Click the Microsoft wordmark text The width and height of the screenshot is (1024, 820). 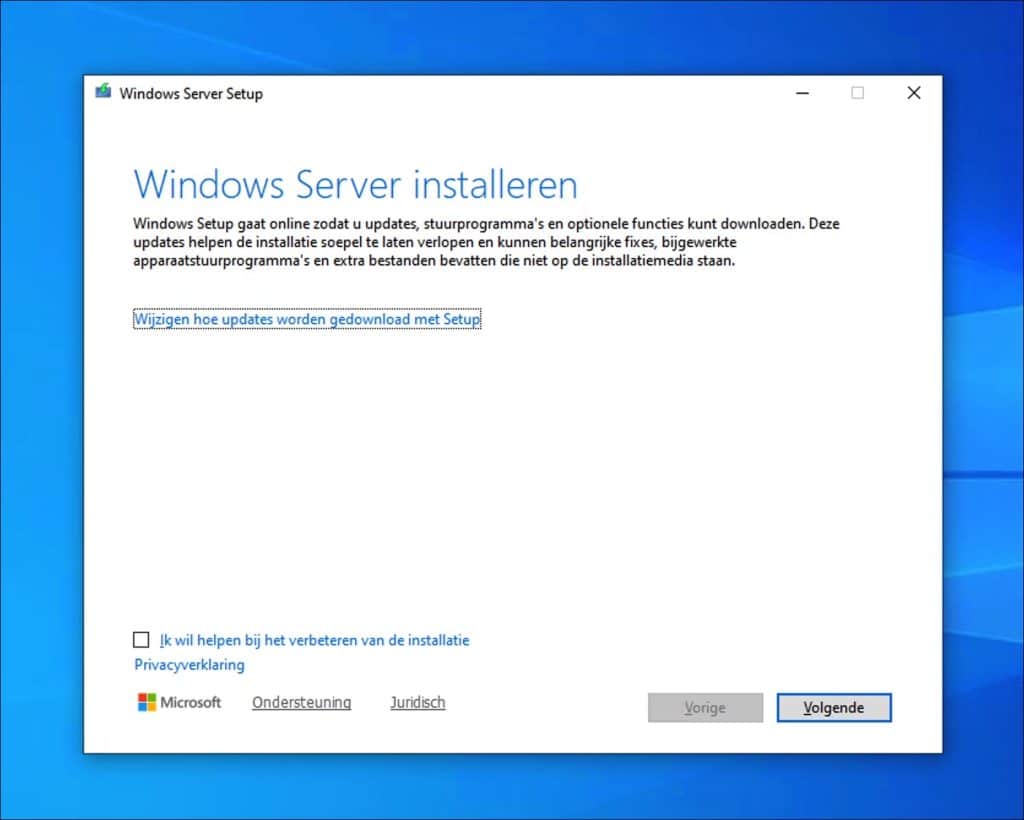[x=191, y=703]
